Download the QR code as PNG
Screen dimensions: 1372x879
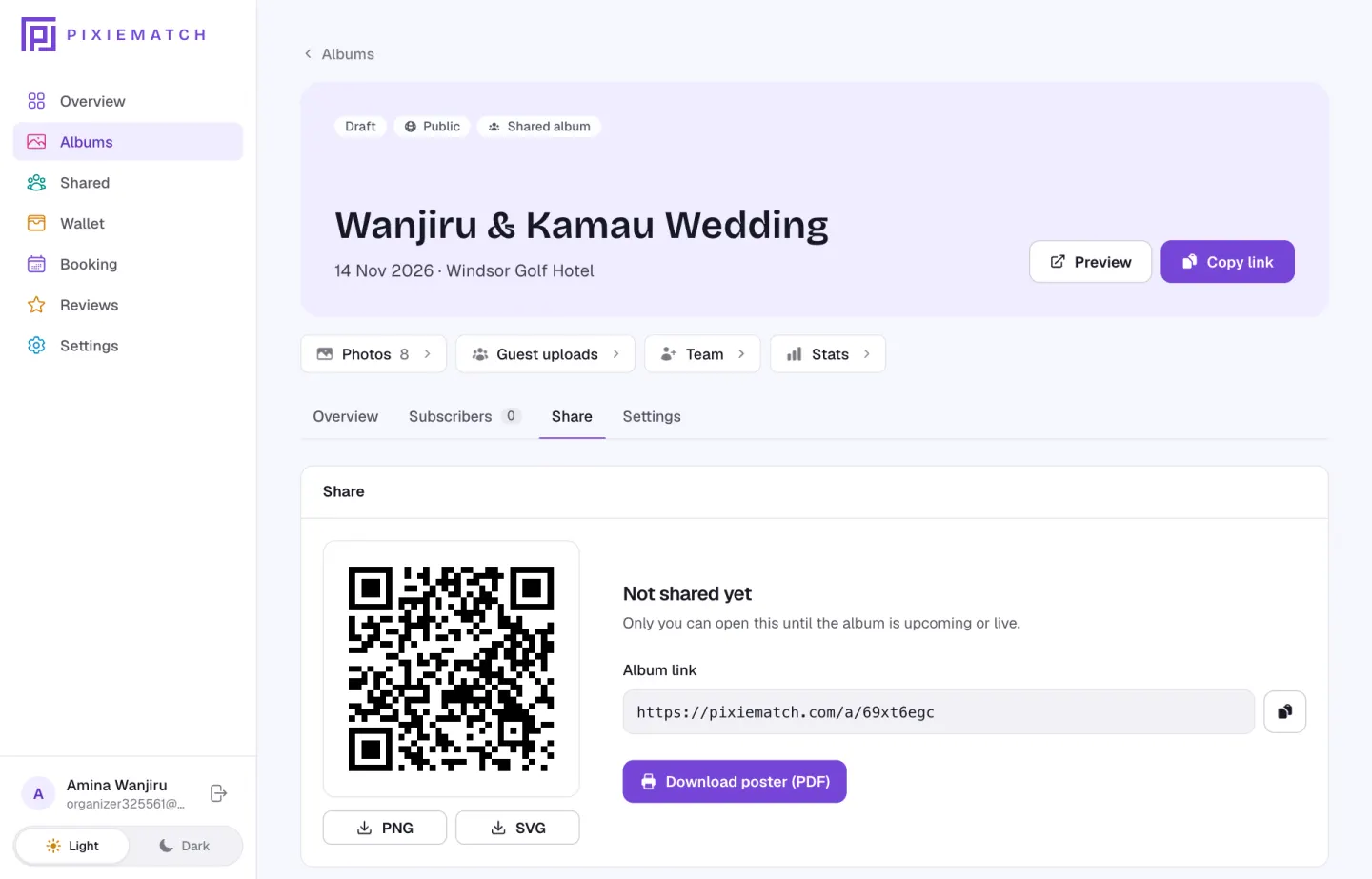coord(385,828)
